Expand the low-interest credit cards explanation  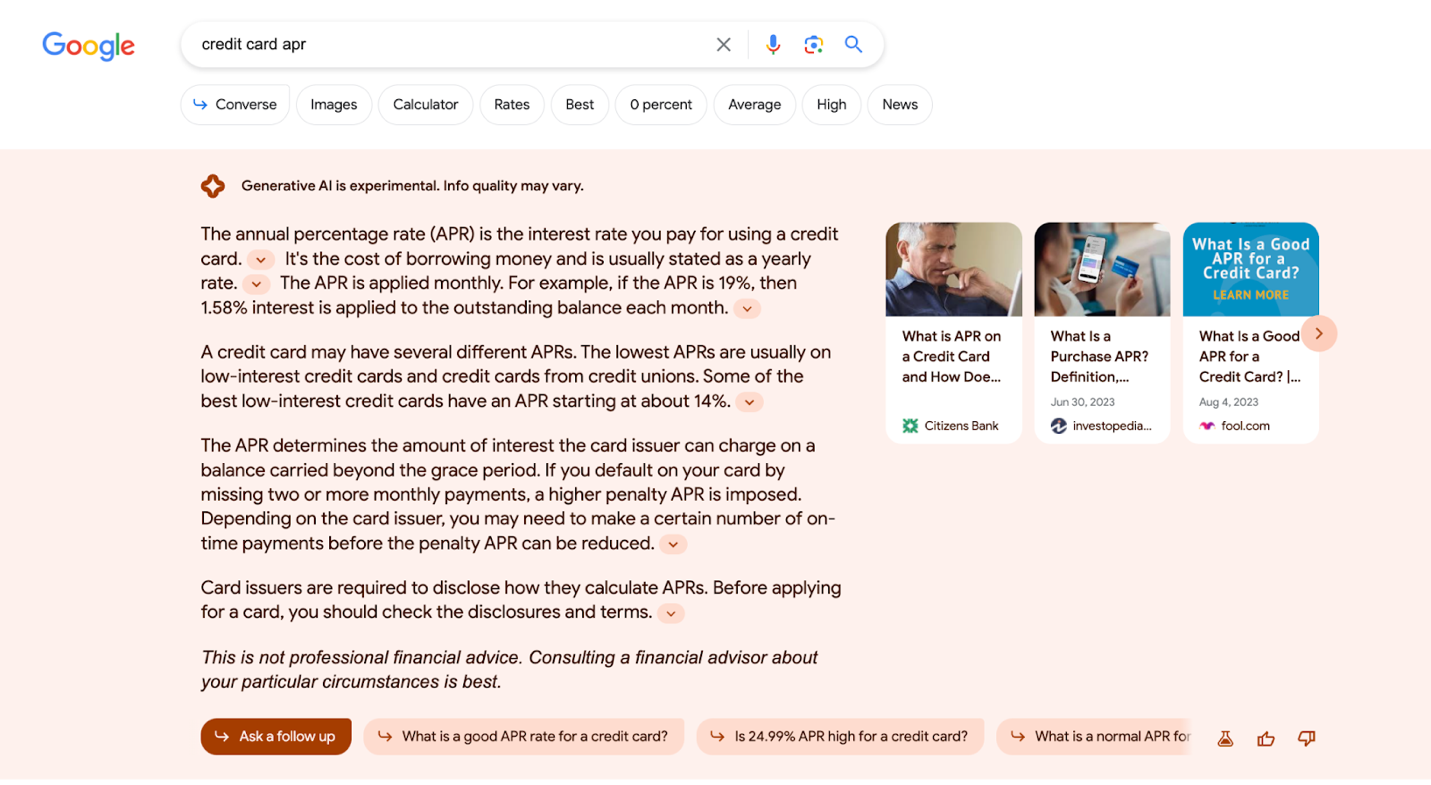(x=749, y=401)
